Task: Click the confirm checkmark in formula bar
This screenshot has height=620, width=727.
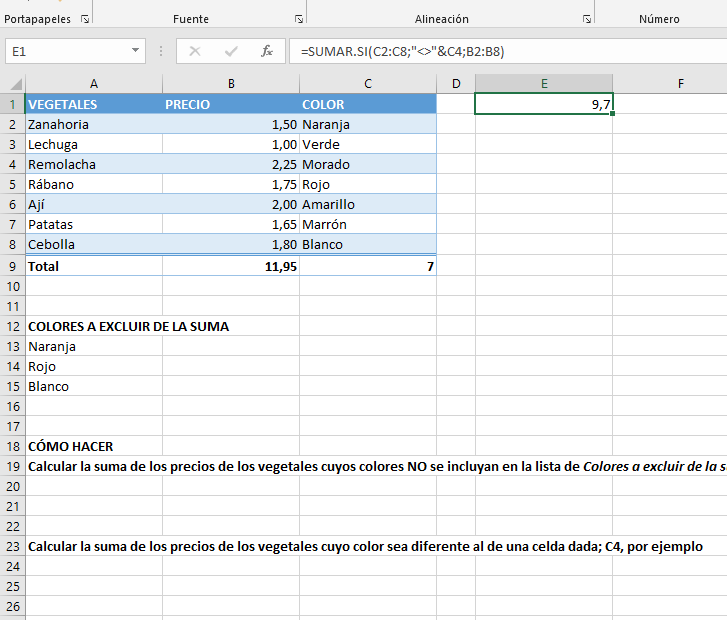Action: click(231, 51)
